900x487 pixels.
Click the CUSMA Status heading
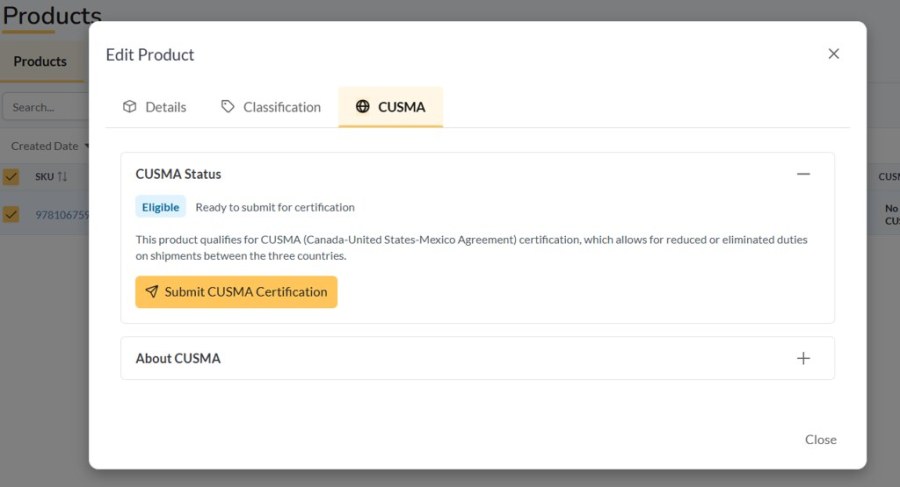point(178,174)
